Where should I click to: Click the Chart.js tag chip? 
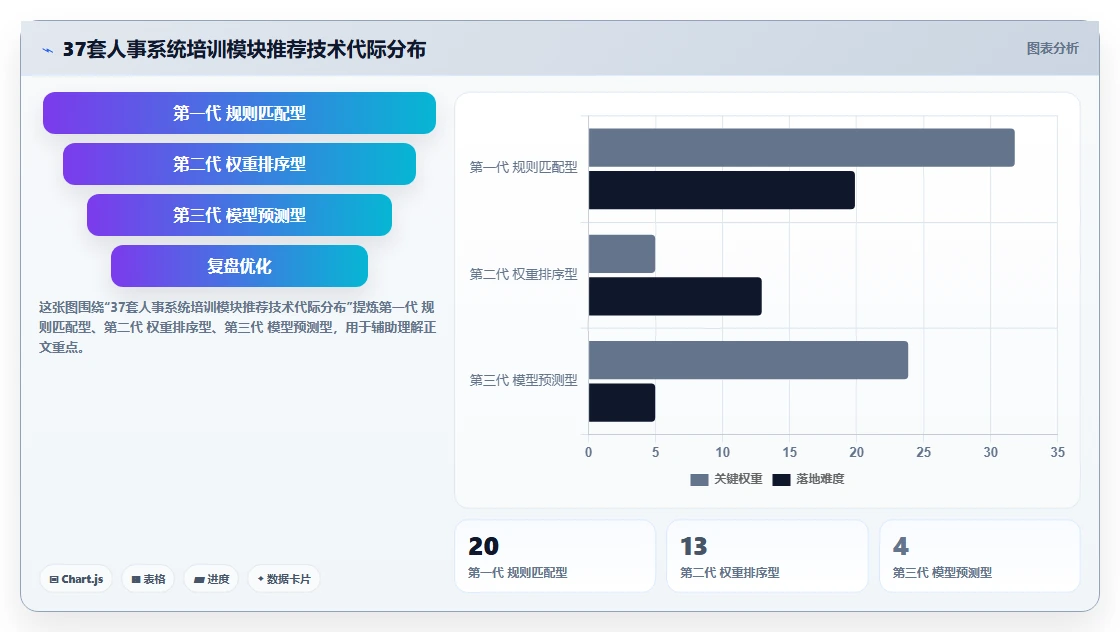point(76,579)
